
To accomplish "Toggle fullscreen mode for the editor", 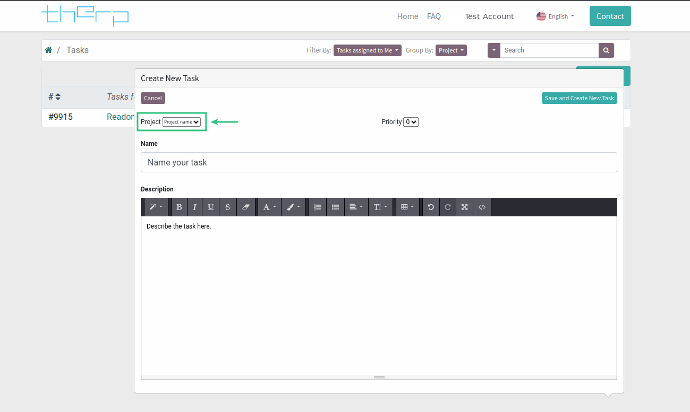I will [x=465, y=207].
